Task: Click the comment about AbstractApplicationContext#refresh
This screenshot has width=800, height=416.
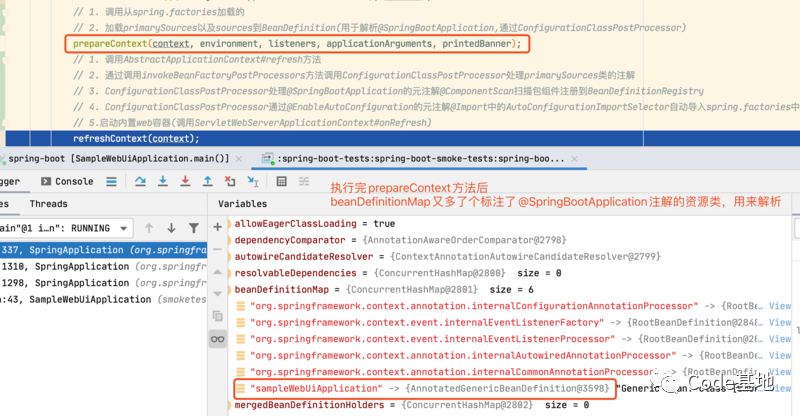Action: click(197, 60)
